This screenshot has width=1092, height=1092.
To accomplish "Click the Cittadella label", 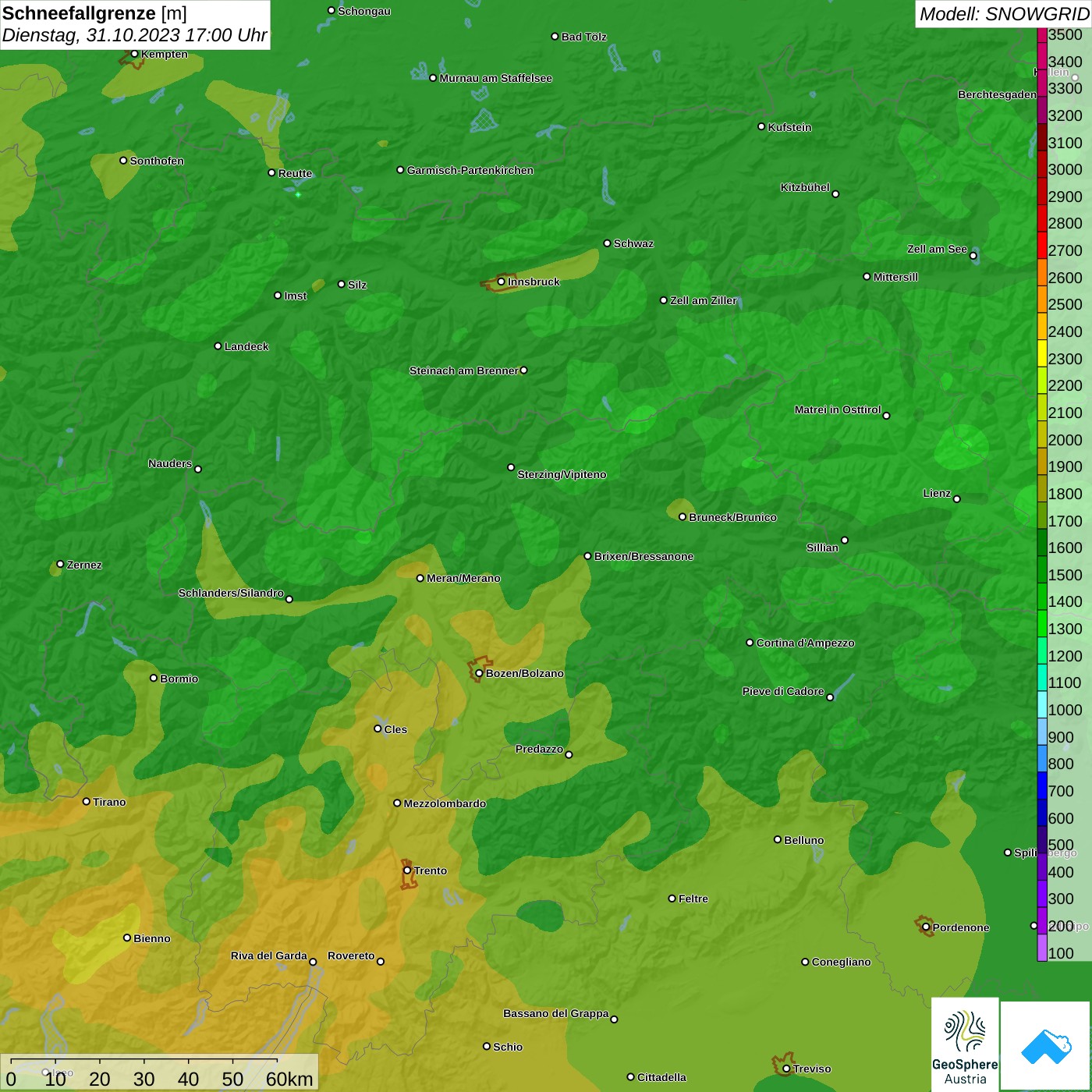I will click(661, 1077).
